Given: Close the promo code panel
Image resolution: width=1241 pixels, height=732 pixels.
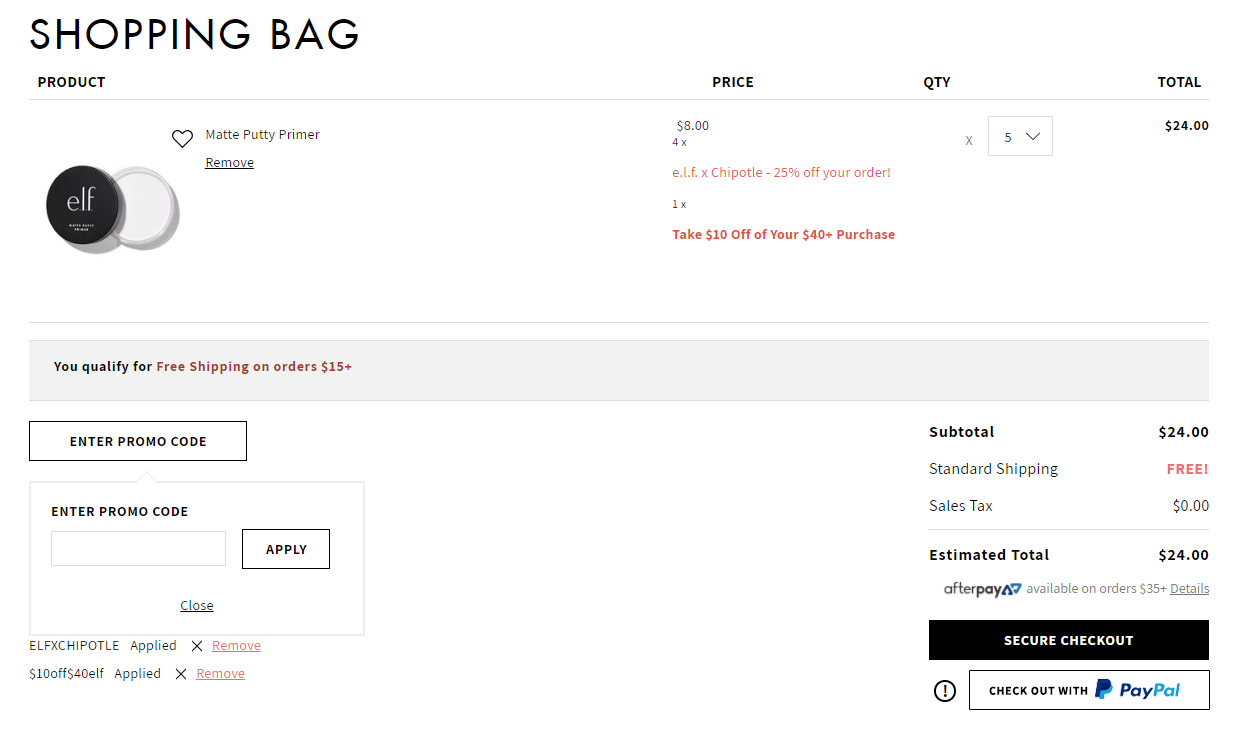Looking at the screenshot, I should (197, 605).
